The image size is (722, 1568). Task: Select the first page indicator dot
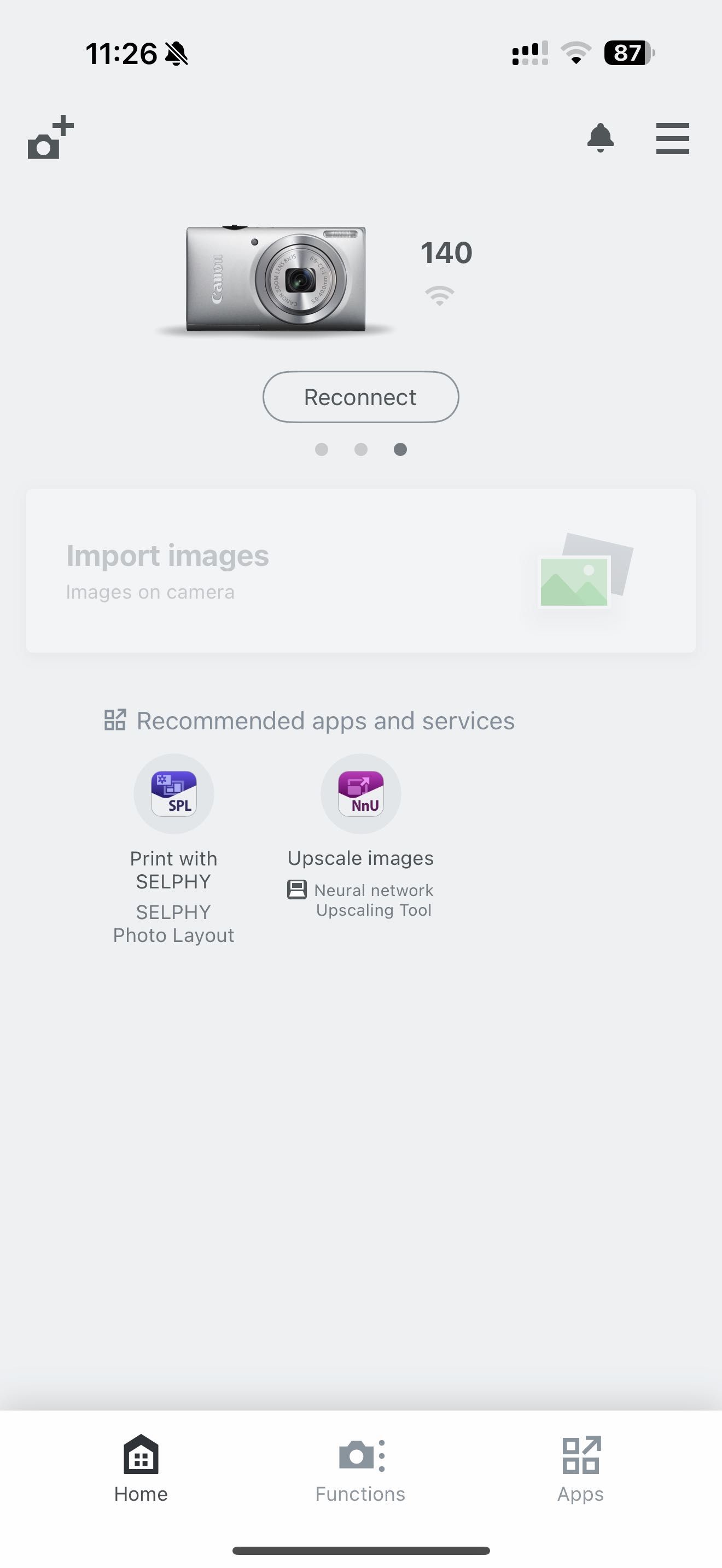[x=322, y=449]
